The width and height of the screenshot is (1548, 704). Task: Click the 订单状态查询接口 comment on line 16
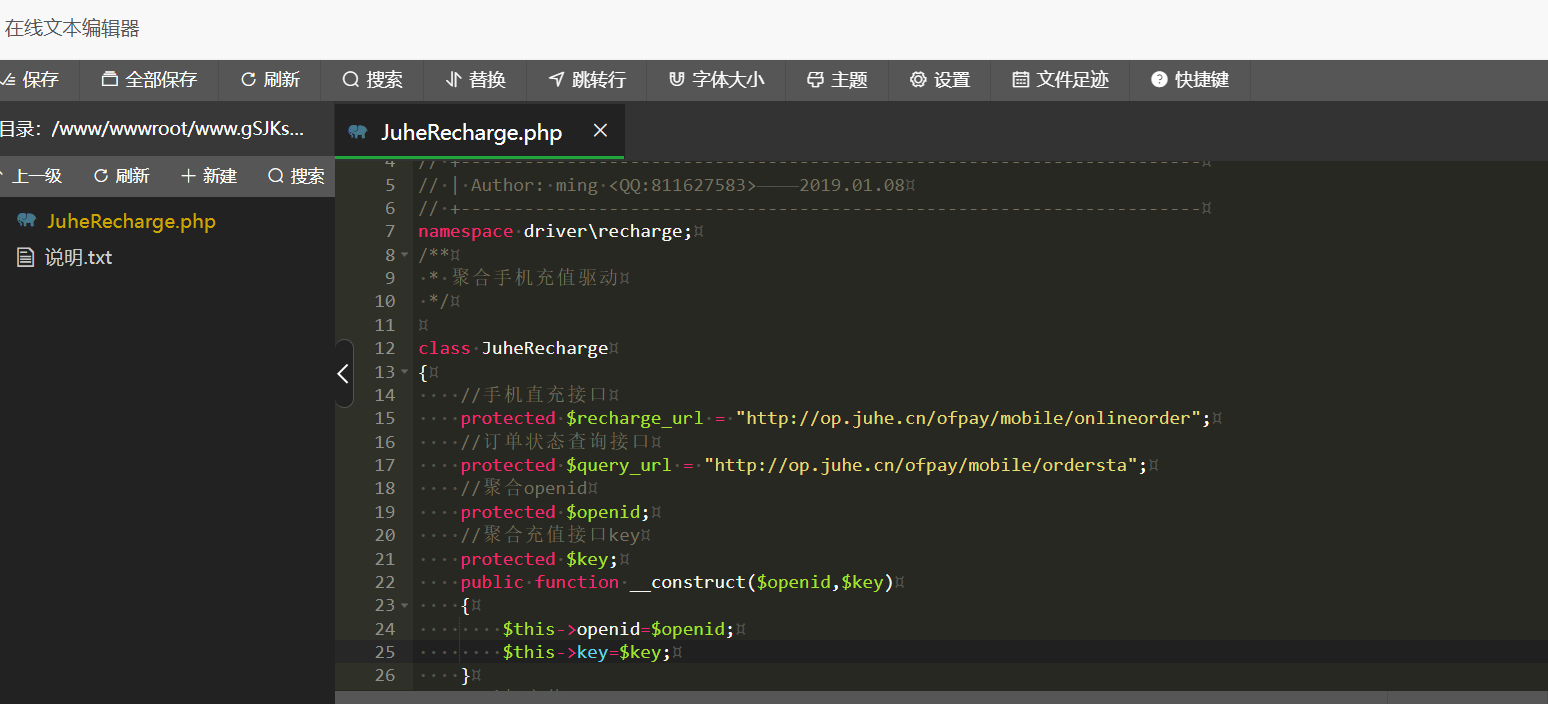point(555,442)
